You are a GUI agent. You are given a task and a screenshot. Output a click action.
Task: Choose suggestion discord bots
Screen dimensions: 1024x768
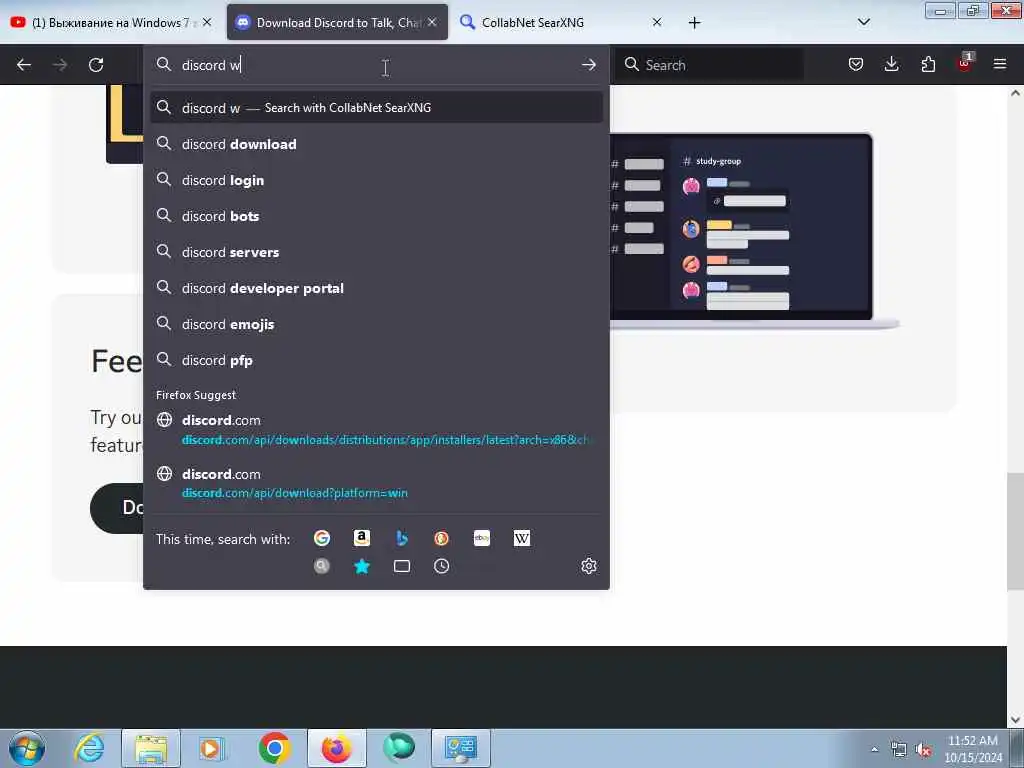click(376, 216)
